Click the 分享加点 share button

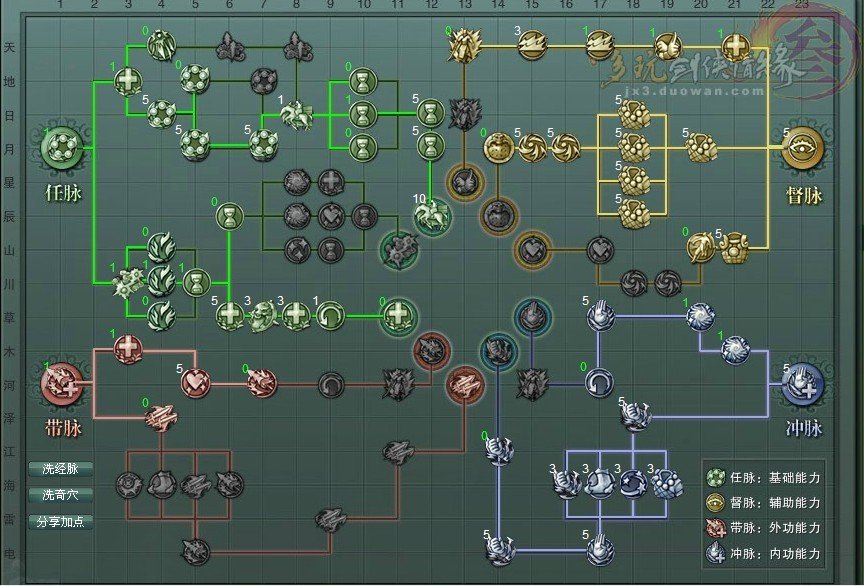[62, 521]
